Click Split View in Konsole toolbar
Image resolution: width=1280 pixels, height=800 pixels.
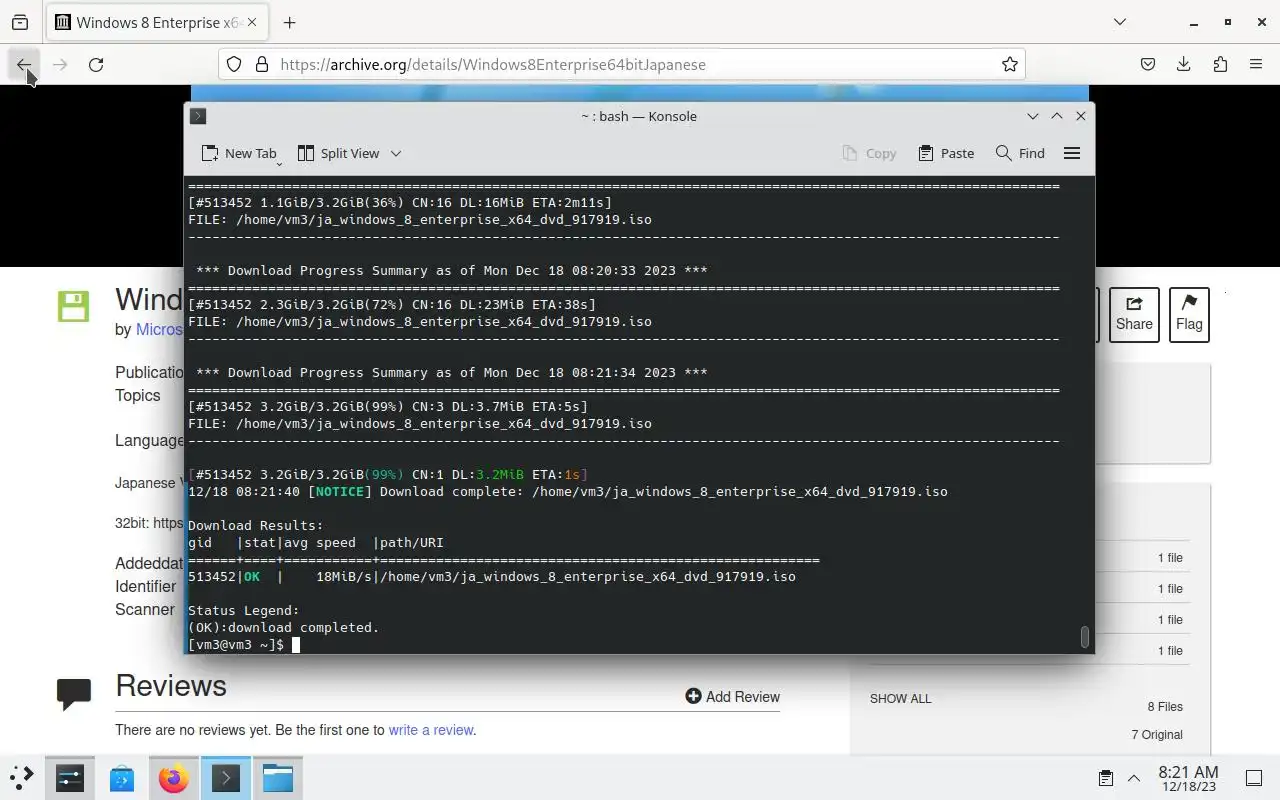coord(338,153)
